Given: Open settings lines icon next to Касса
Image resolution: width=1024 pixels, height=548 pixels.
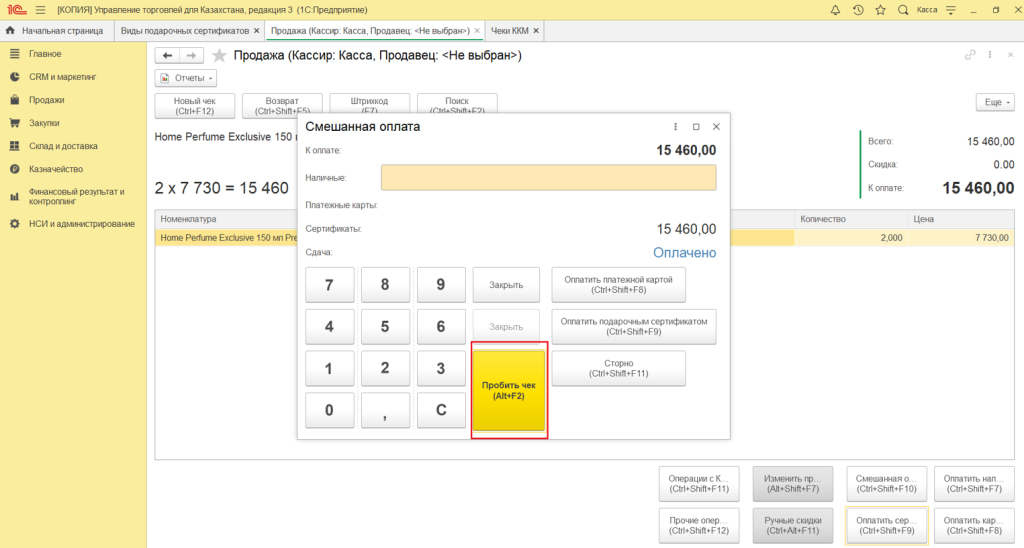Looking at the screenshot, I should point(951,10).
